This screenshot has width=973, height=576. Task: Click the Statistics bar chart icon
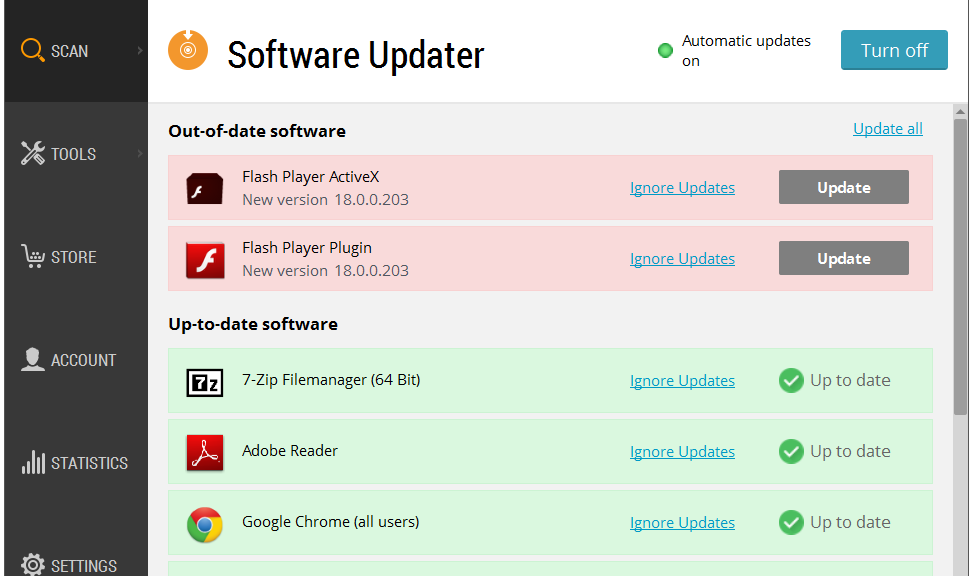tap(33, 463)
